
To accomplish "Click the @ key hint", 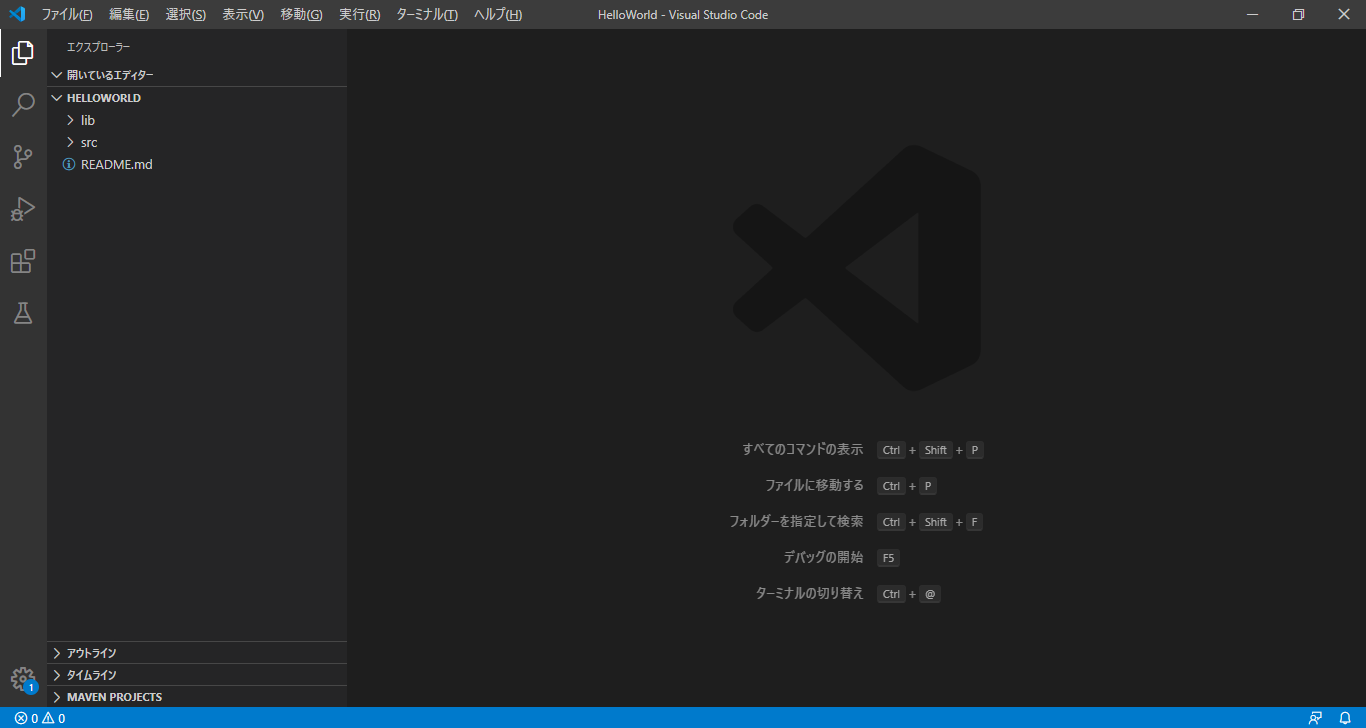I will pyautogui.click(x=930, y=594).
